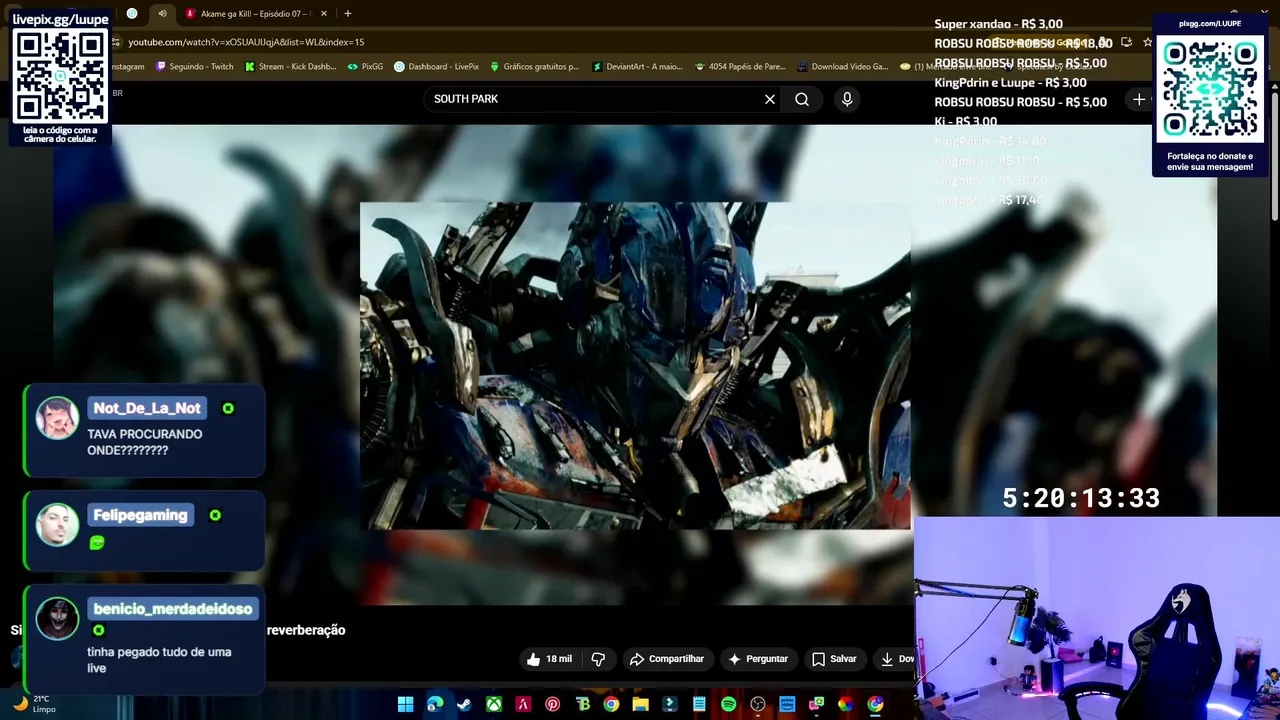Open the DeviantArt bookmark
This screenshot has height=720, width=1280.
point(637,67)
